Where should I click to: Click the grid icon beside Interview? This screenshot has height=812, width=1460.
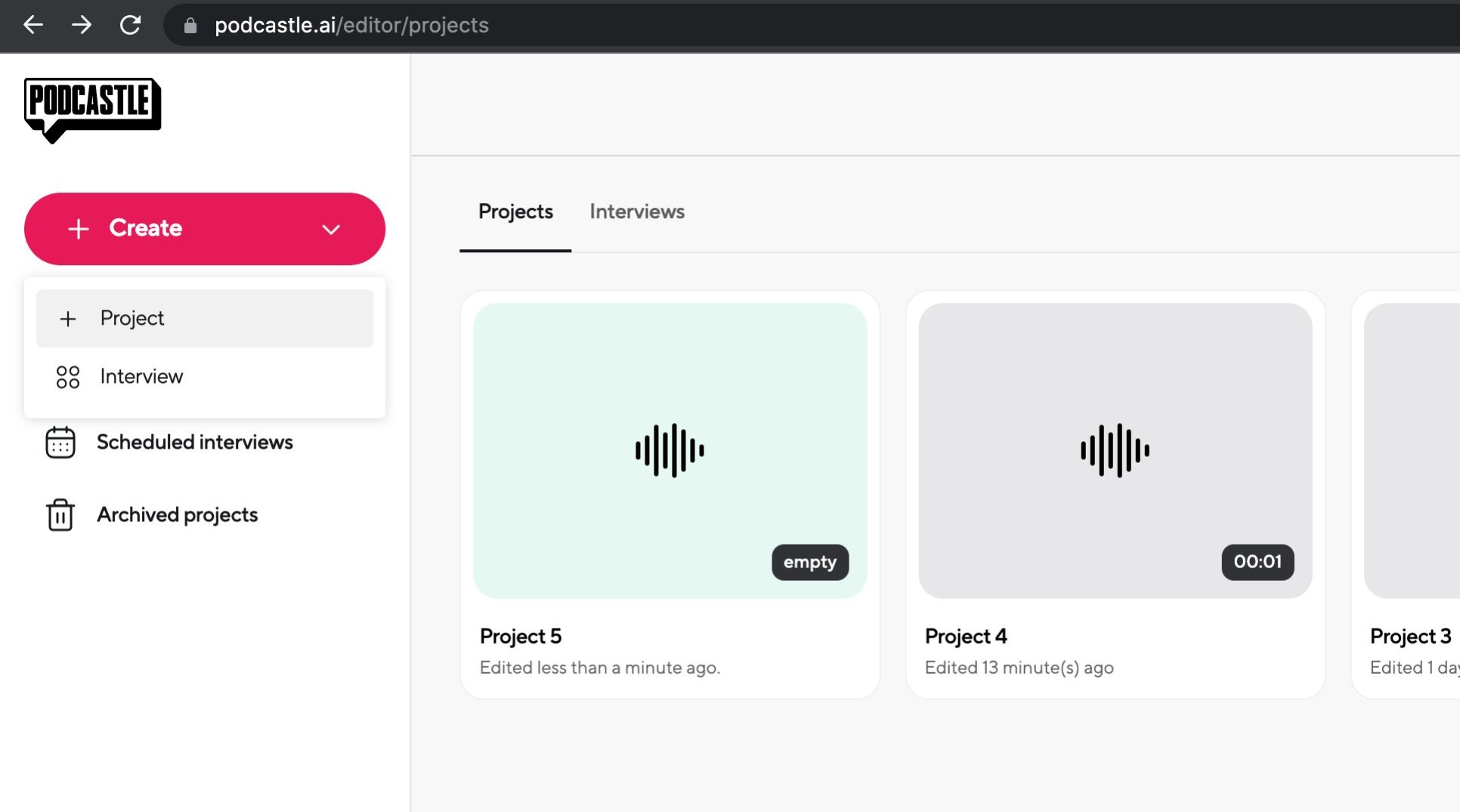point(68,376)
